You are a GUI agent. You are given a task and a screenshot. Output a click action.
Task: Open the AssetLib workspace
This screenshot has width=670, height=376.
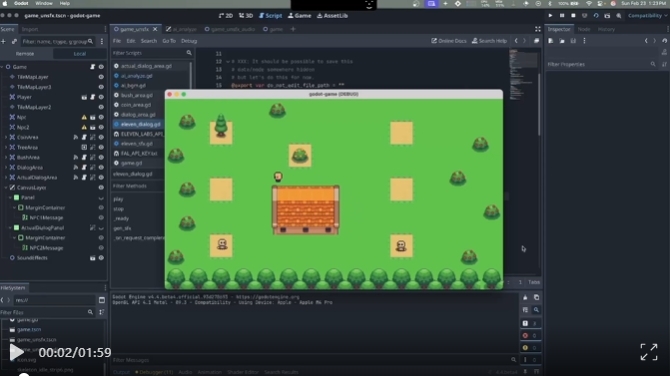(x=332, y=16)
